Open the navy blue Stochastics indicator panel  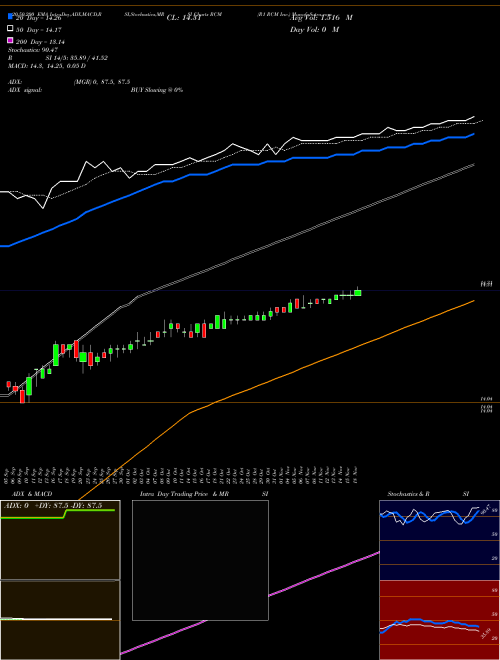pyautogui.click(x=439, y=540)
